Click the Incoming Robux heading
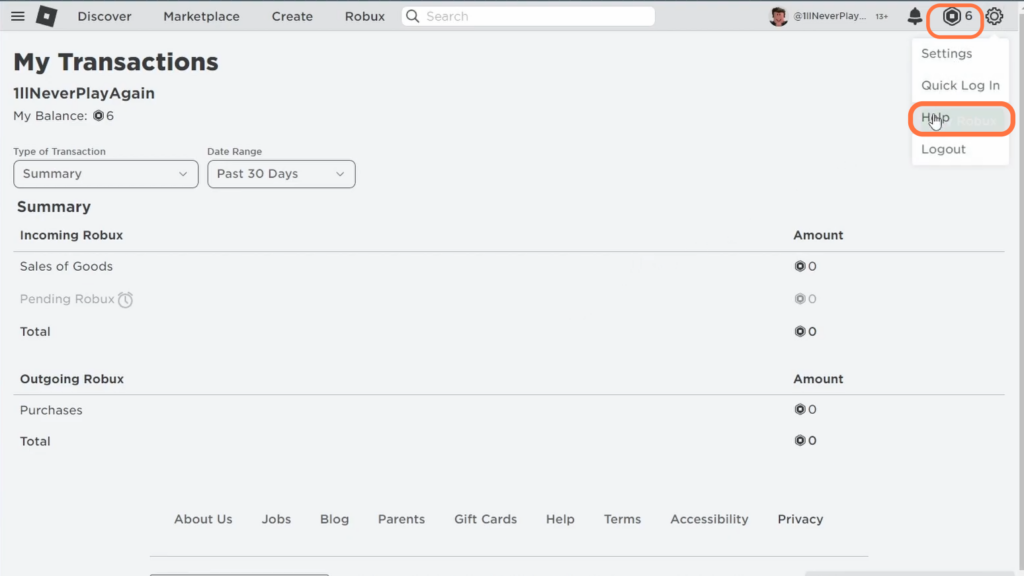 pyautogui.click(x=71, y=235)
